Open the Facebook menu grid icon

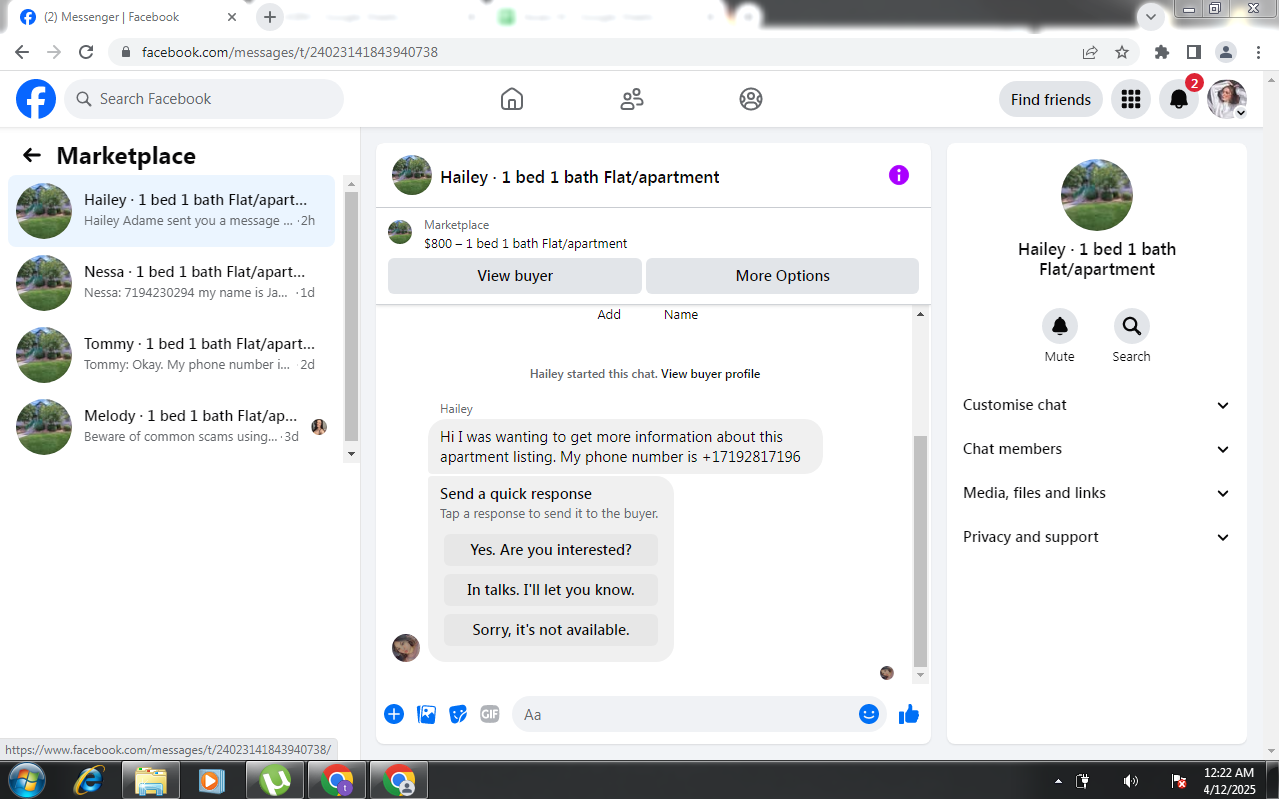1131,99
